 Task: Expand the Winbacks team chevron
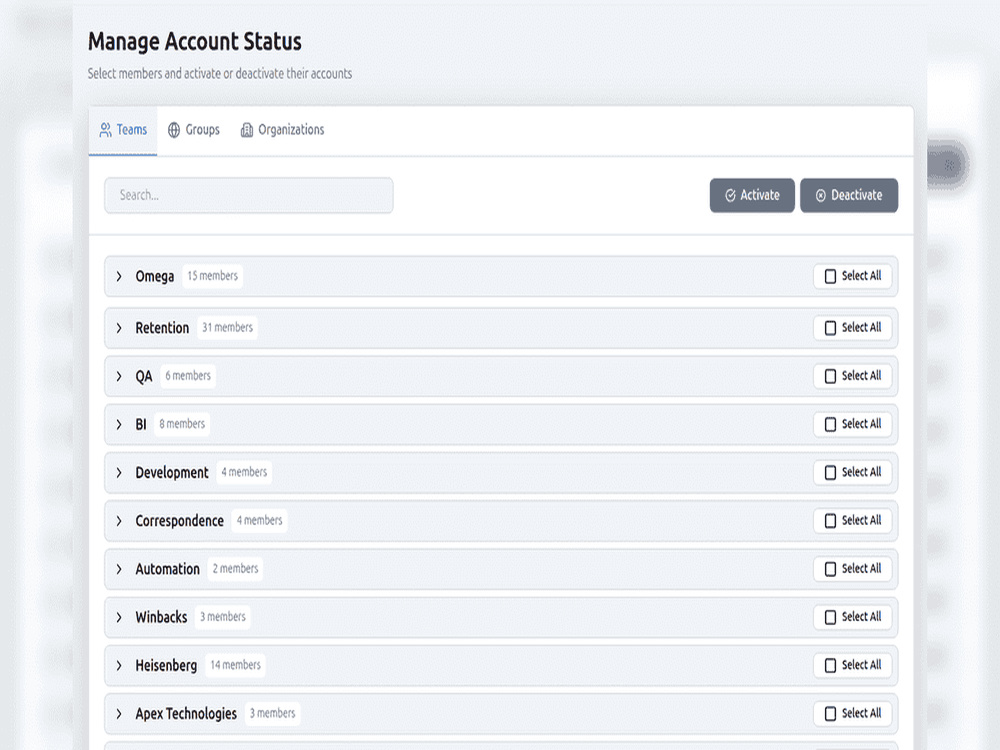[x=119, y=617]
